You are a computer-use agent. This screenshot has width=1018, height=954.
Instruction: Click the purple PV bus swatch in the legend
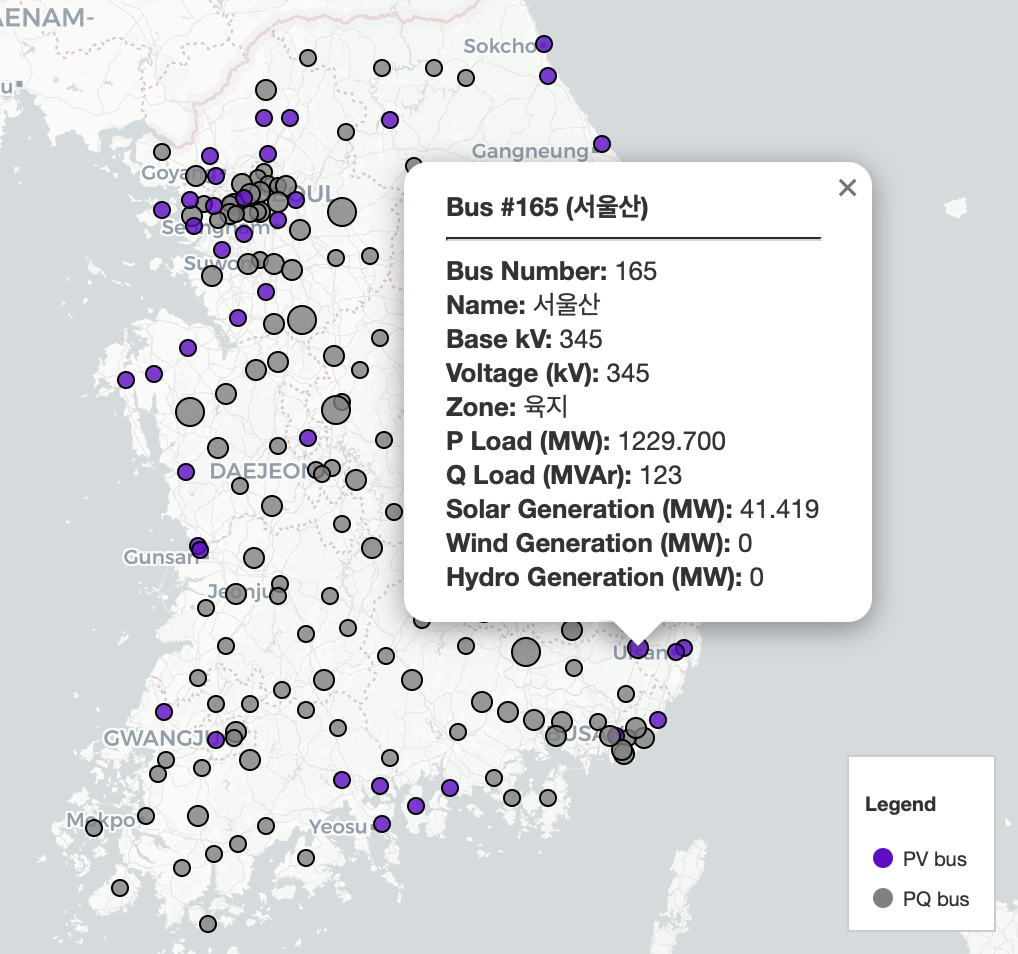coord(882,858)
